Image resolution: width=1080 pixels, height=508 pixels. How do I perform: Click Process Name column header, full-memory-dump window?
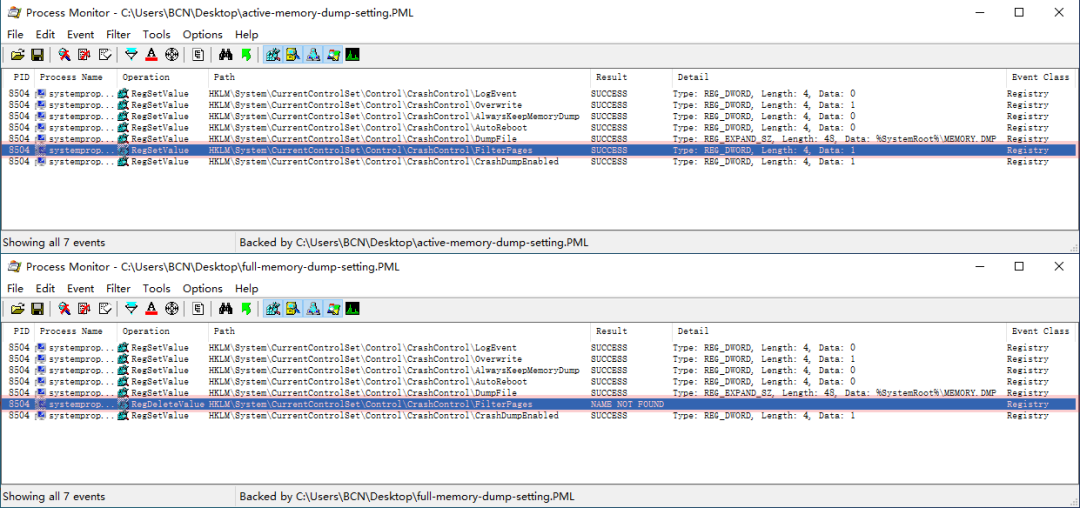coord(76,331)
